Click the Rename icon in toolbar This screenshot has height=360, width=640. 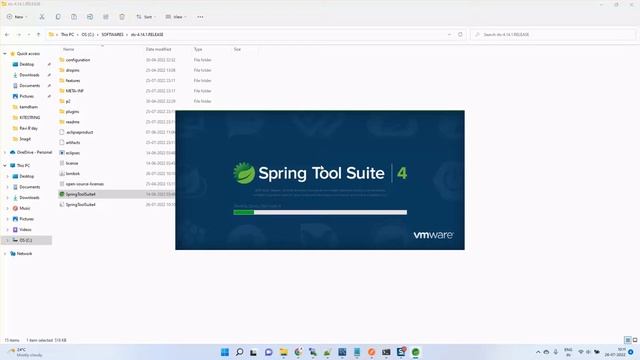(x=90, y=17)
